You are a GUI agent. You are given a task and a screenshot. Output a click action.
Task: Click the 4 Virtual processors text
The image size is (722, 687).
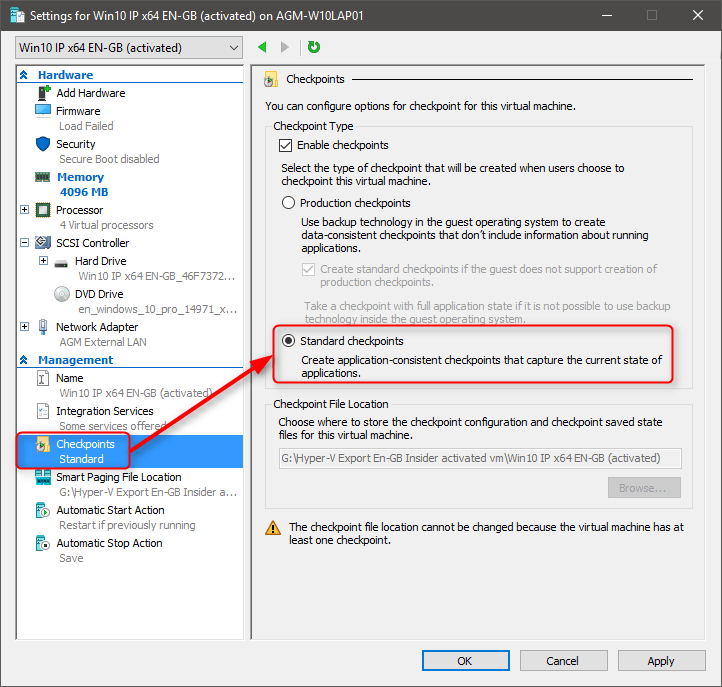coord(106,225)
